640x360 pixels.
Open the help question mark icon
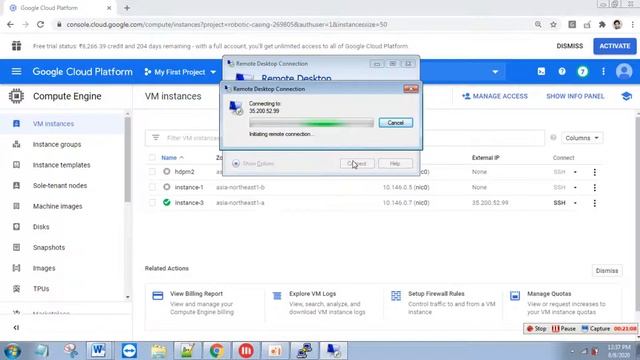tap(562, 72)
